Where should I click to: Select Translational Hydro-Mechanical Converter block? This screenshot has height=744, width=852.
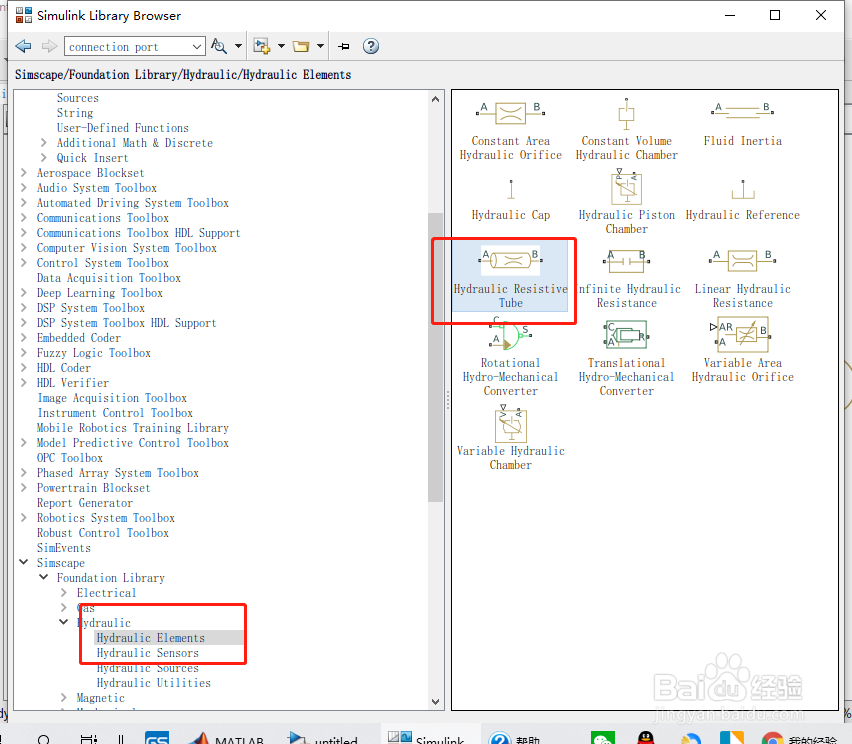coord(627,358)
